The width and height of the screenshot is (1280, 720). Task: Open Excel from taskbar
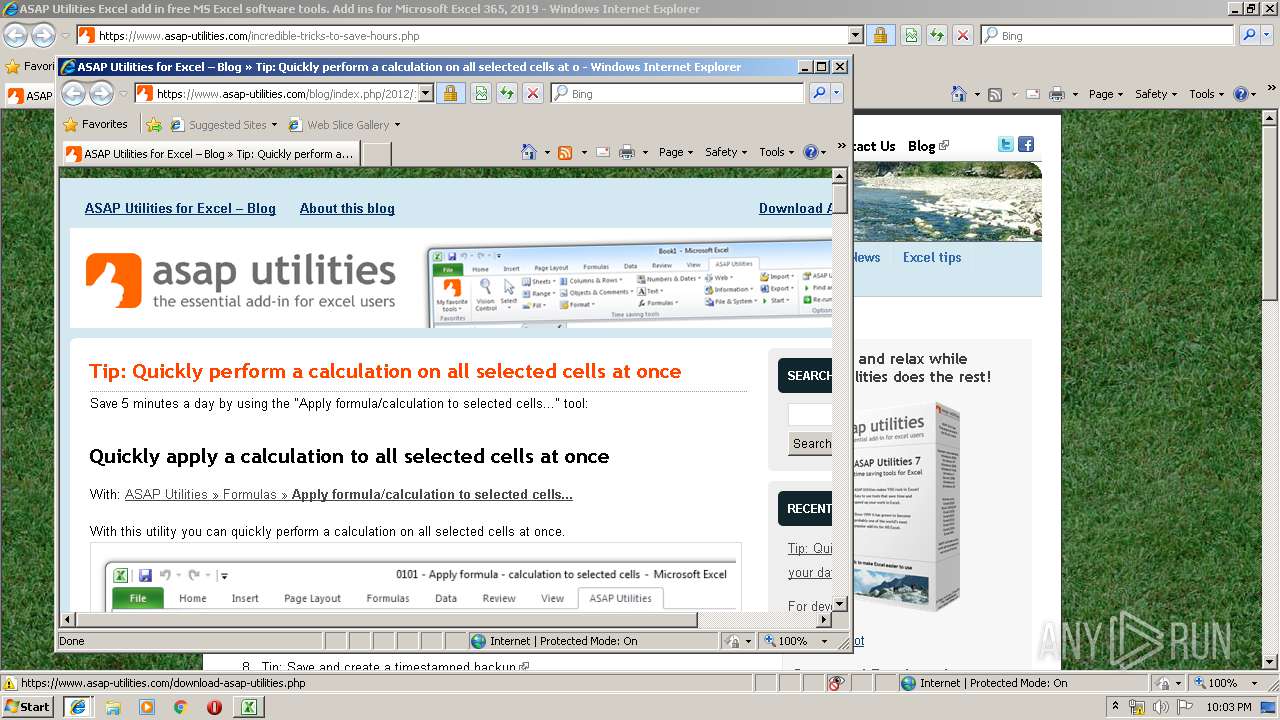click(248, 707)
